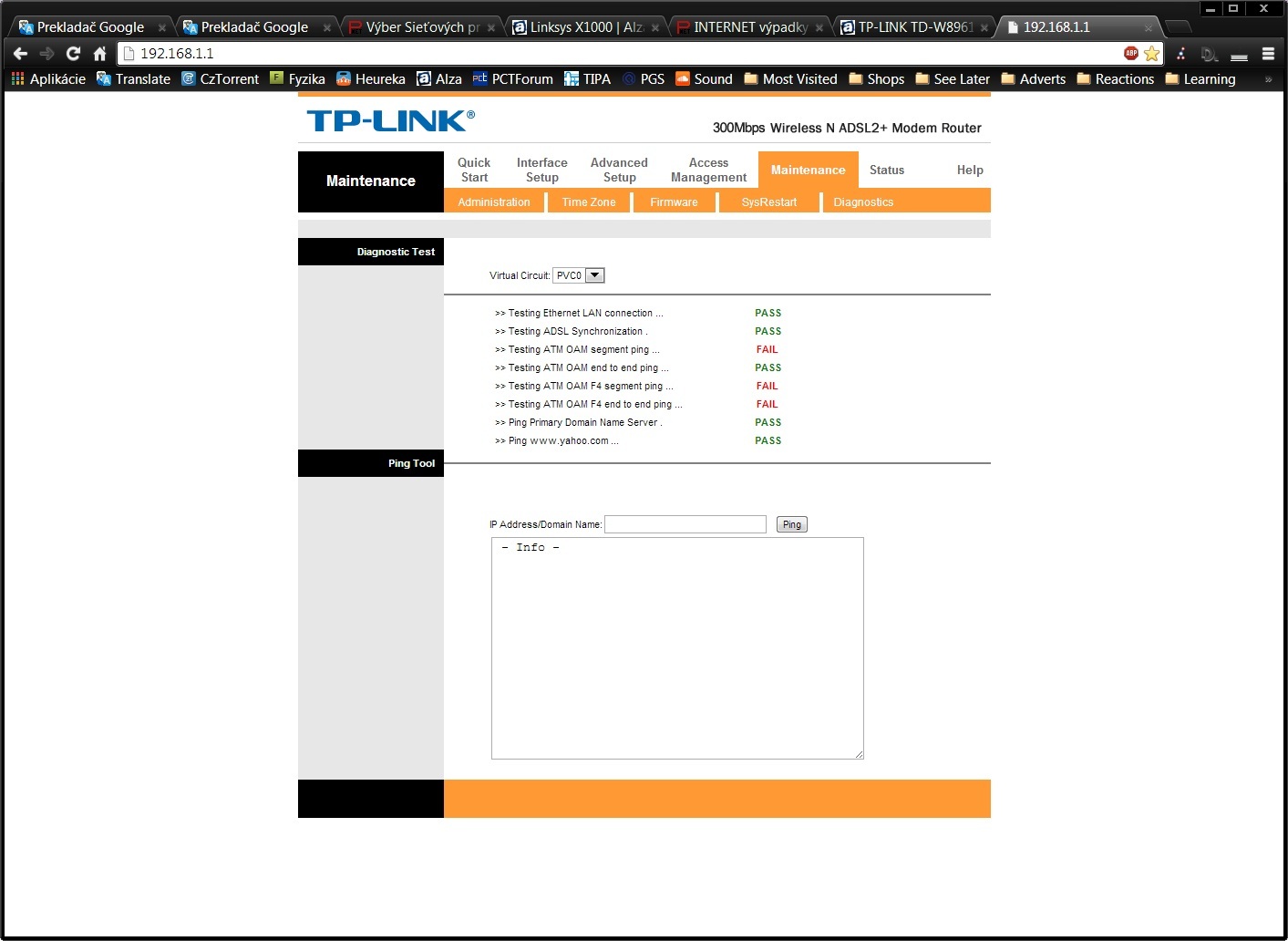This screenshot has width=1288, height=941.
Task: Open the Adverts bookmarks folder
Action: 1034,79
